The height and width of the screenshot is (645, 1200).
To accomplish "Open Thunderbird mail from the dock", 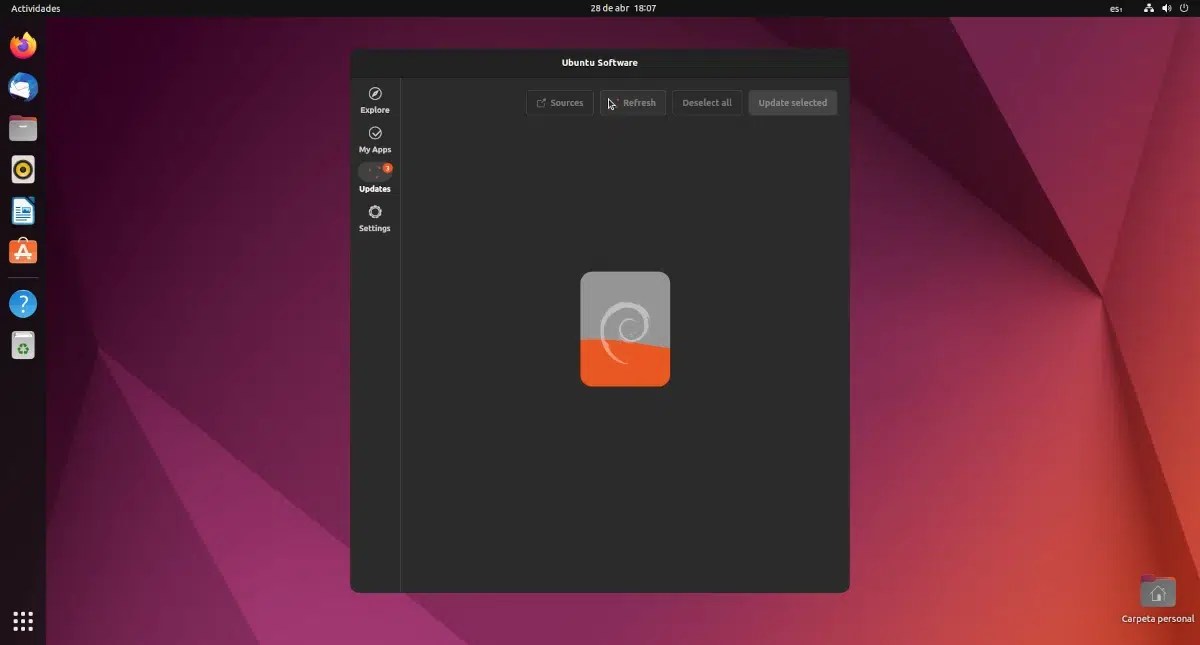I will click(x=23, y=88).
